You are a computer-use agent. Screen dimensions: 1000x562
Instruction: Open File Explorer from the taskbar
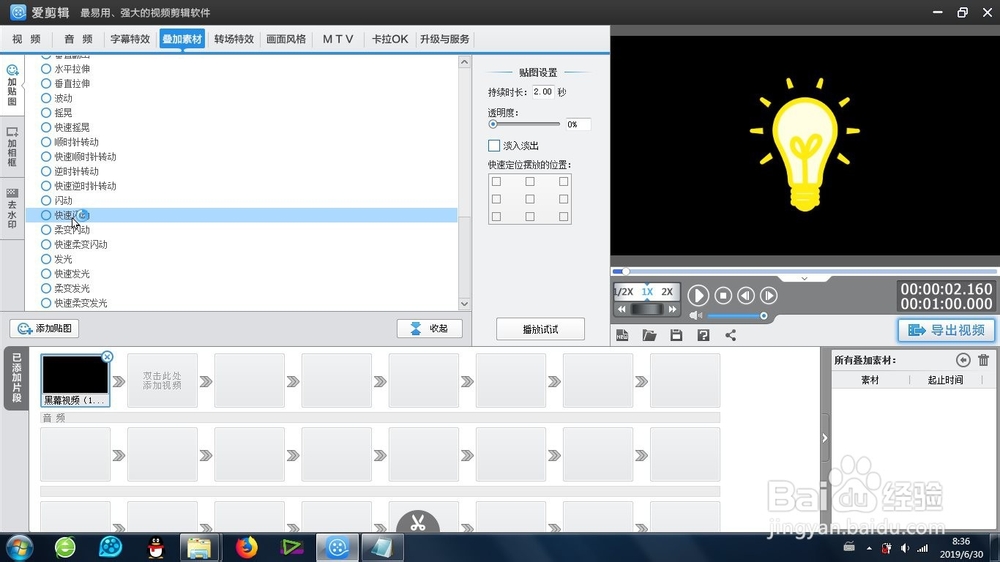point(199,547)
